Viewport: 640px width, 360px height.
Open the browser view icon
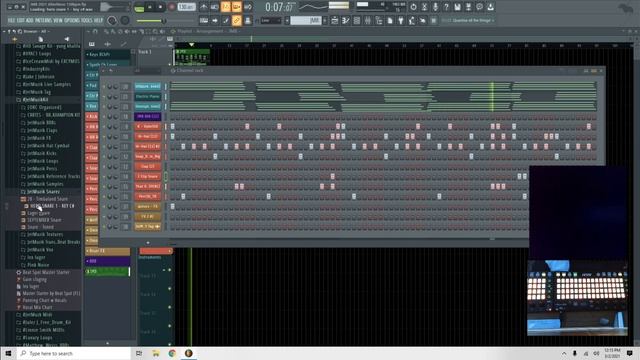point(379,20)
